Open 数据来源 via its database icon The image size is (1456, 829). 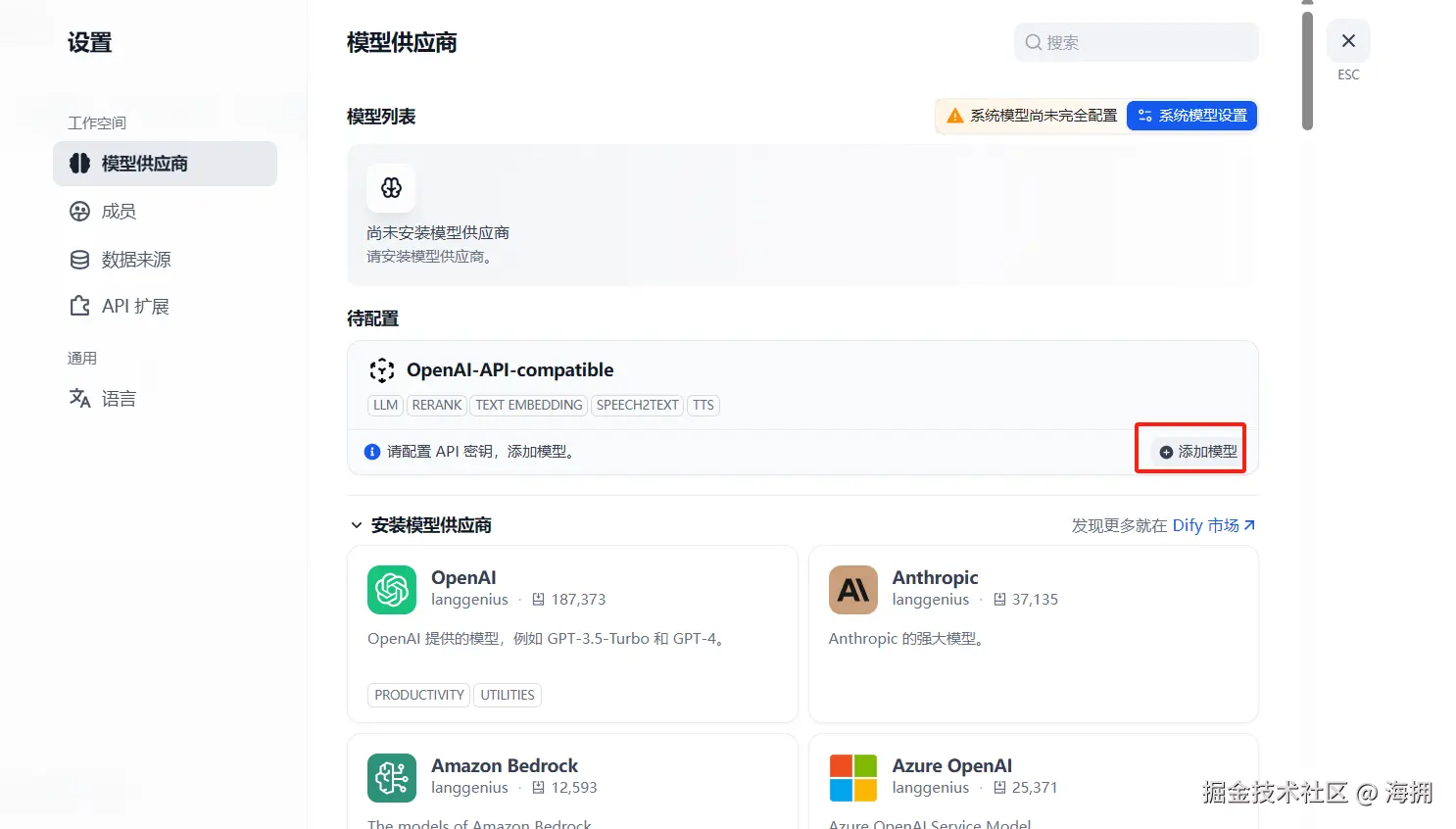coord(79,259)
